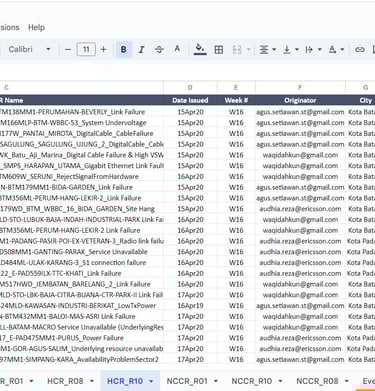This screenshot has height=391, width=375.
Task: Select the GANTING-PARAK_Service Unavailable cell
Action: (x=82, y=252)
